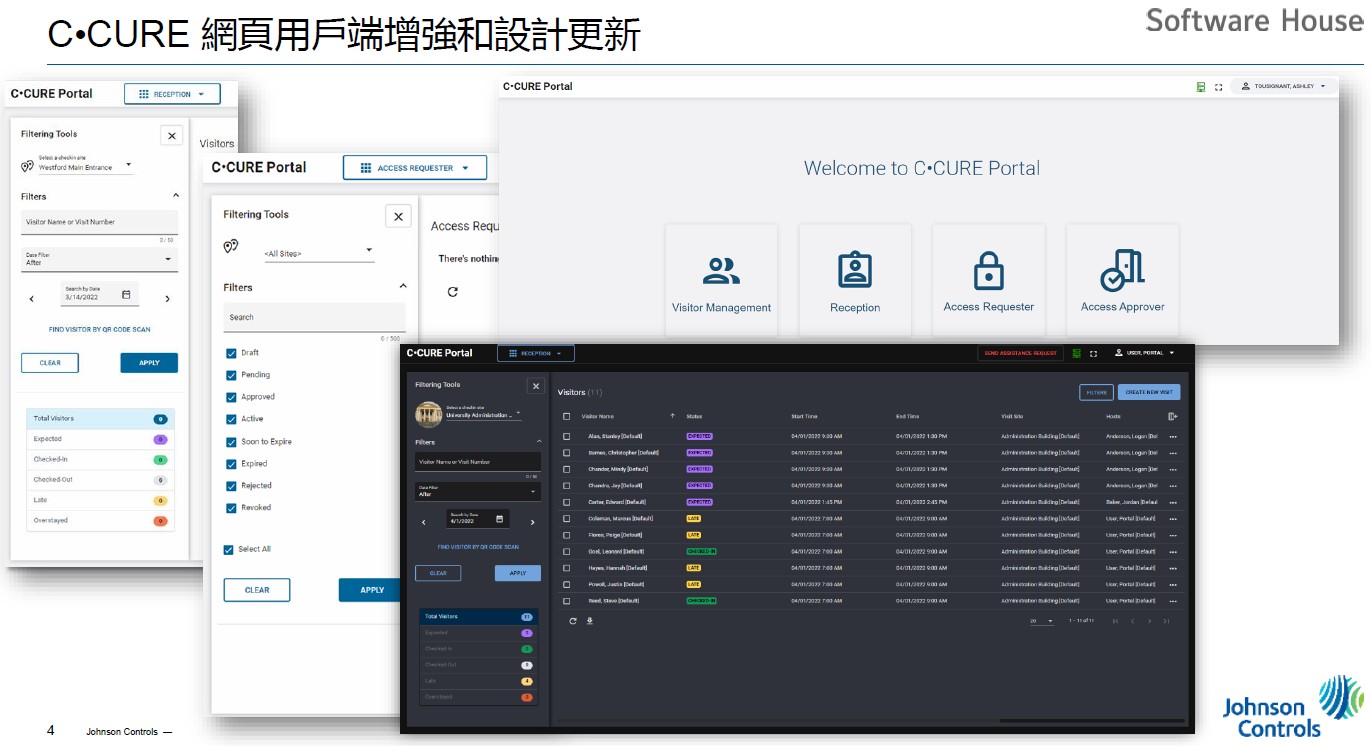Click the horizontal scrollbar under dark visitors table
1371x746 pixels.
tap(1090, 720)
